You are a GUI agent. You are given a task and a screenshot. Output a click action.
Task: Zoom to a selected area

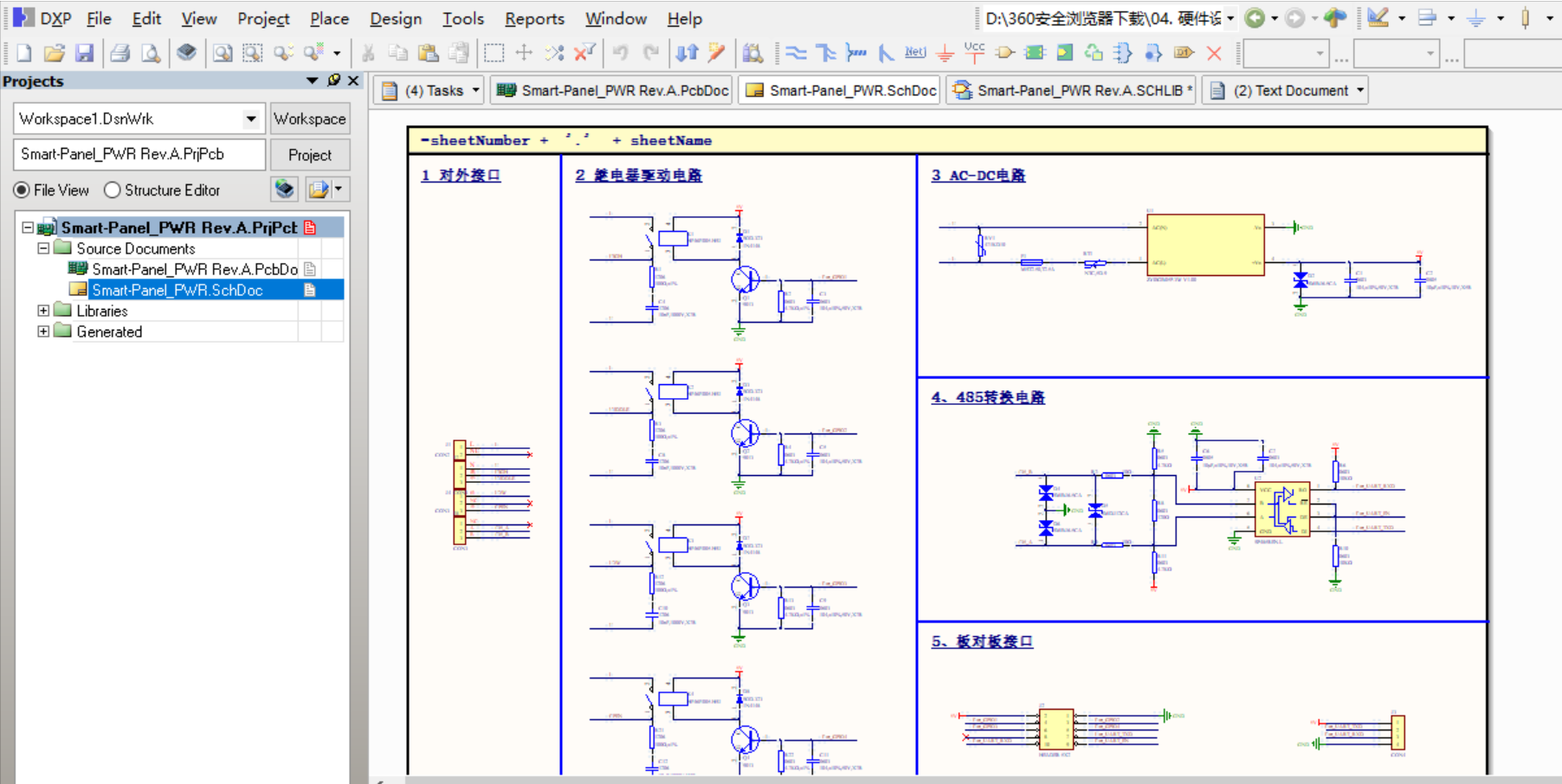point(253,54)
